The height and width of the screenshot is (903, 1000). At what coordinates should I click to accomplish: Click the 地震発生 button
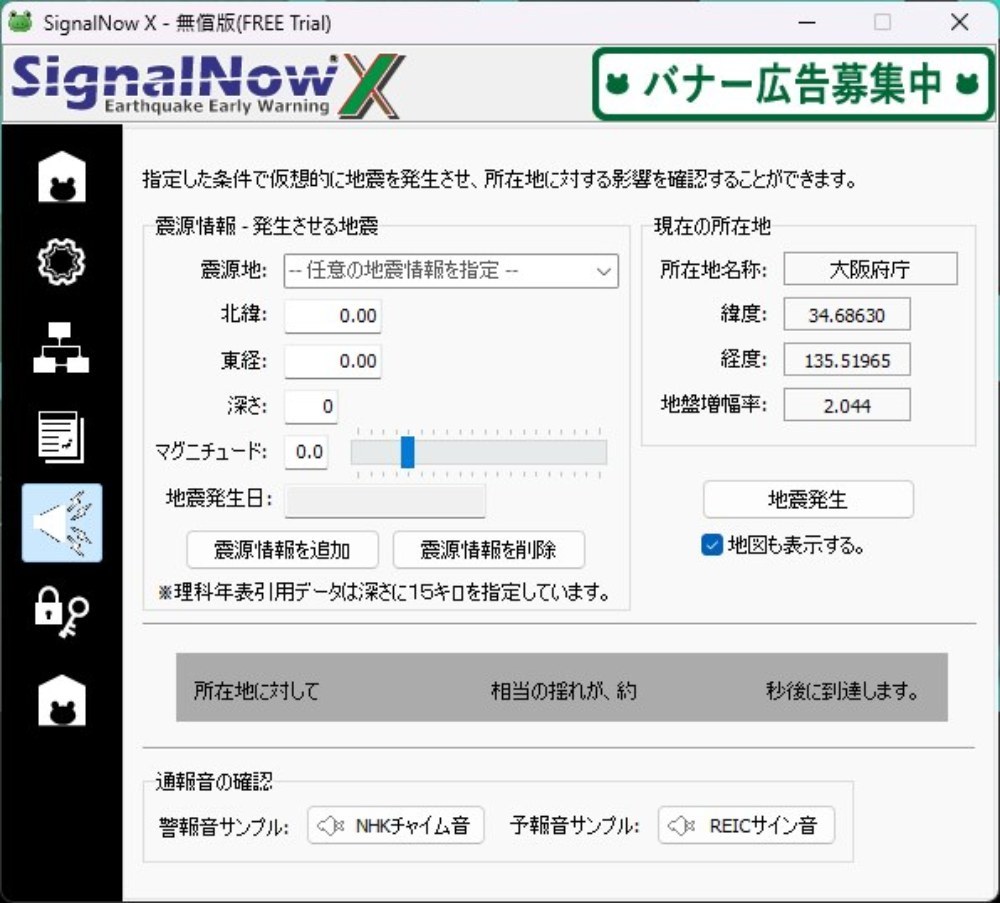pos(808,499)
